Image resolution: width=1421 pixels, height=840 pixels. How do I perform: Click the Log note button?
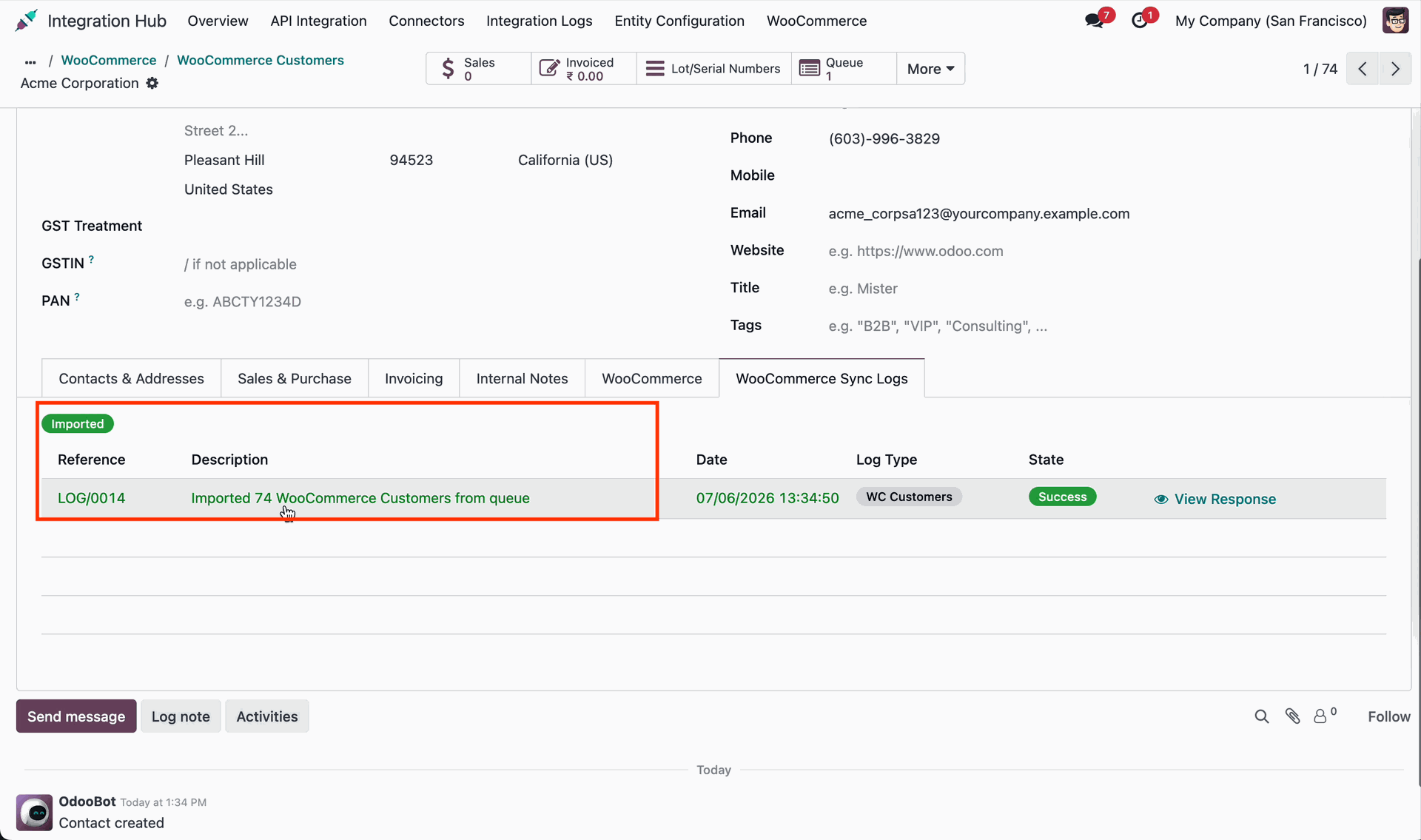[x=181, y=716]
